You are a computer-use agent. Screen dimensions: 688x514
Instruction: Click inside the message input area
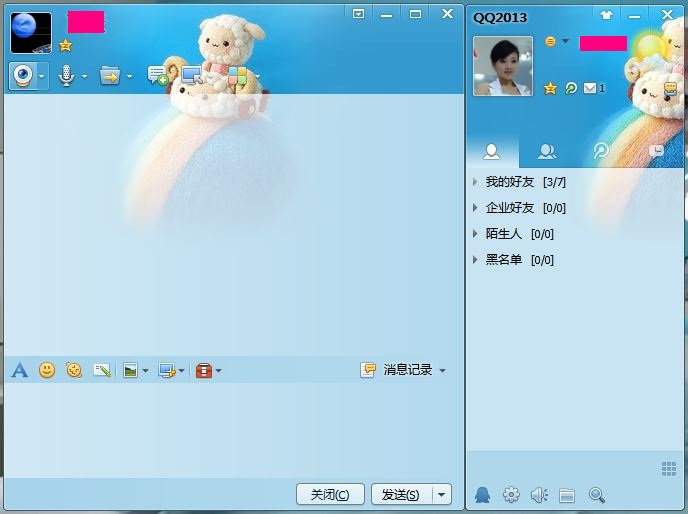233,430
